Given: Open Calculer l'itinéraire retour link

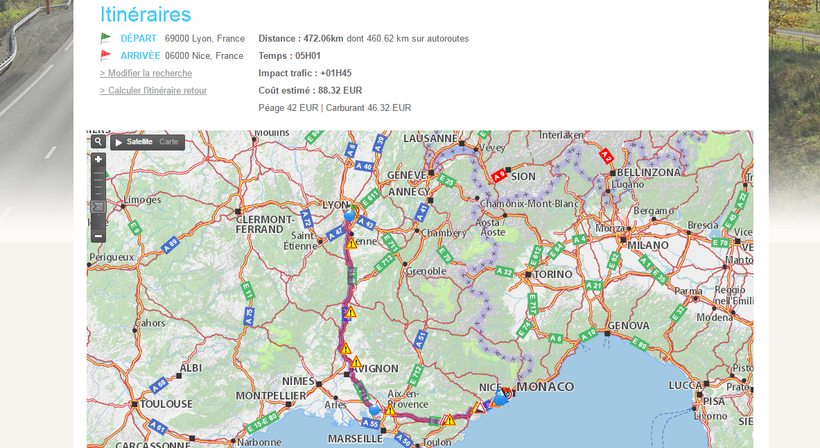Looking at the screenshot, I should (x=153, y=90).
